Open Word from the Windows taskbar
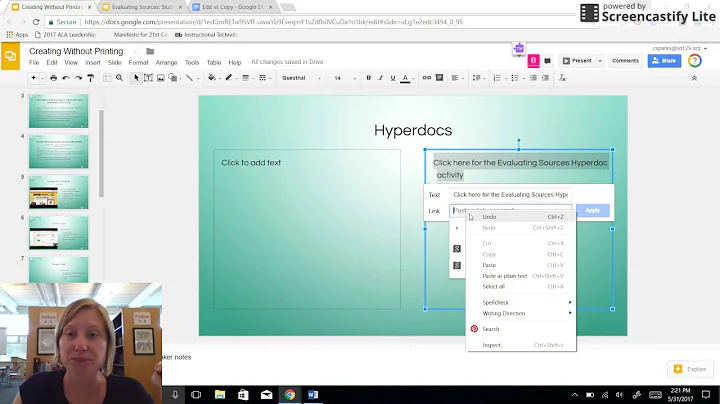Viewport: 720px width, 404px height. (x=313, y=395)
